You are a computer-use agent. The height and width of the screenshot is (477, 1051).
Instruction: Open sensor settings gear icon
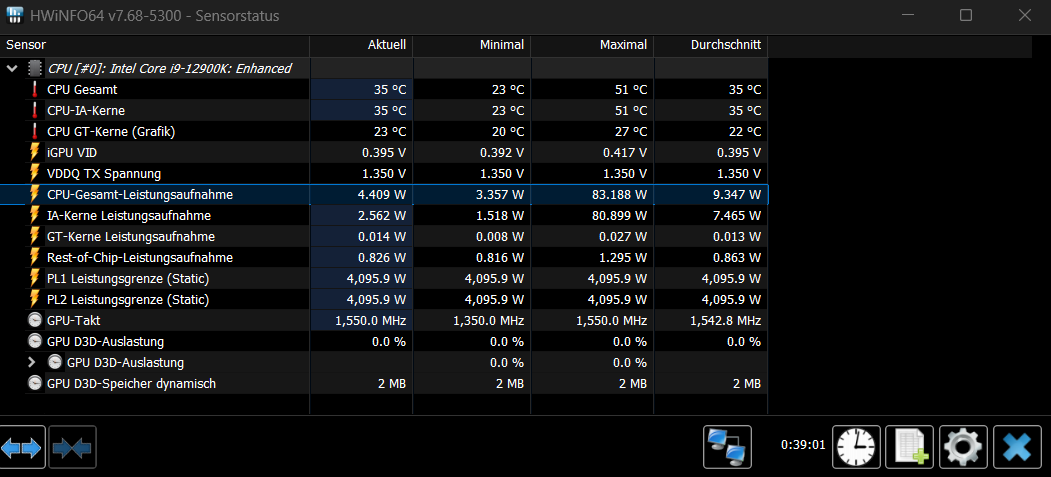tap(963, 447)
